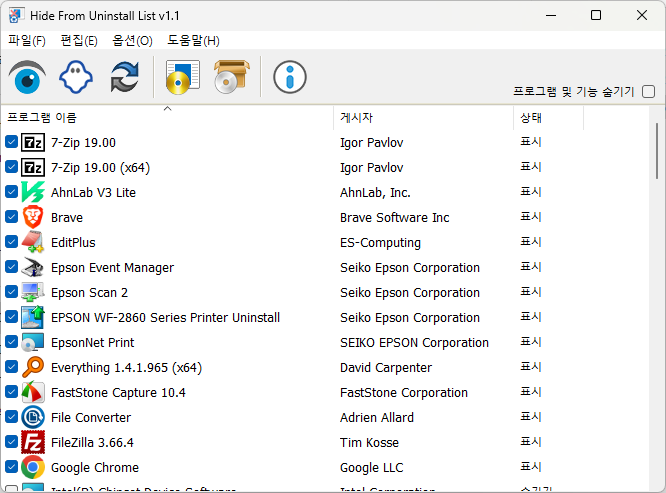Uncheck the EpsonNet Print checkbox
666x493 pixels.
tap(11, 342)
